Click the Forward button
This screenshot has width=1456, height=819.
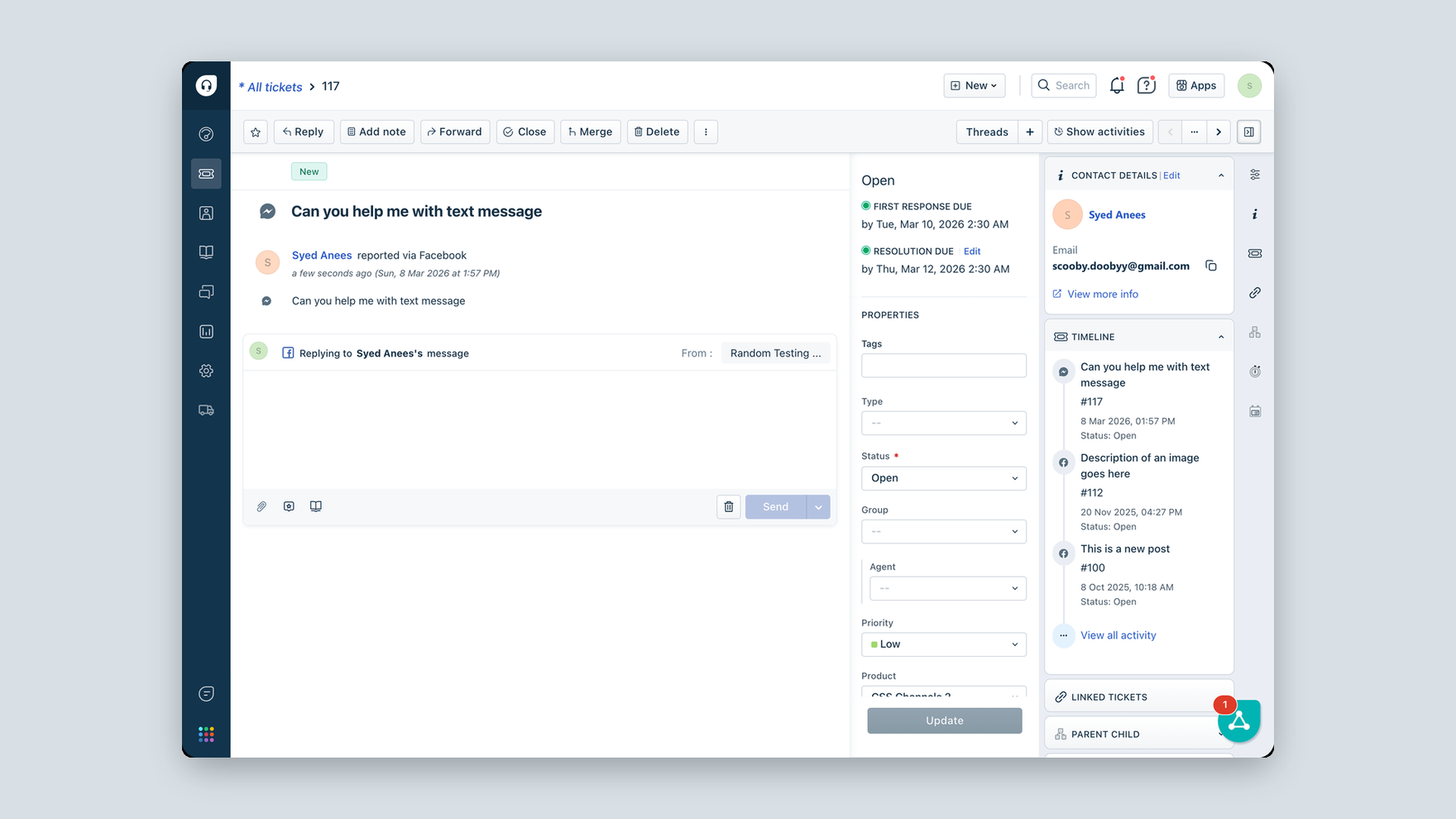(x=455, y=132)
